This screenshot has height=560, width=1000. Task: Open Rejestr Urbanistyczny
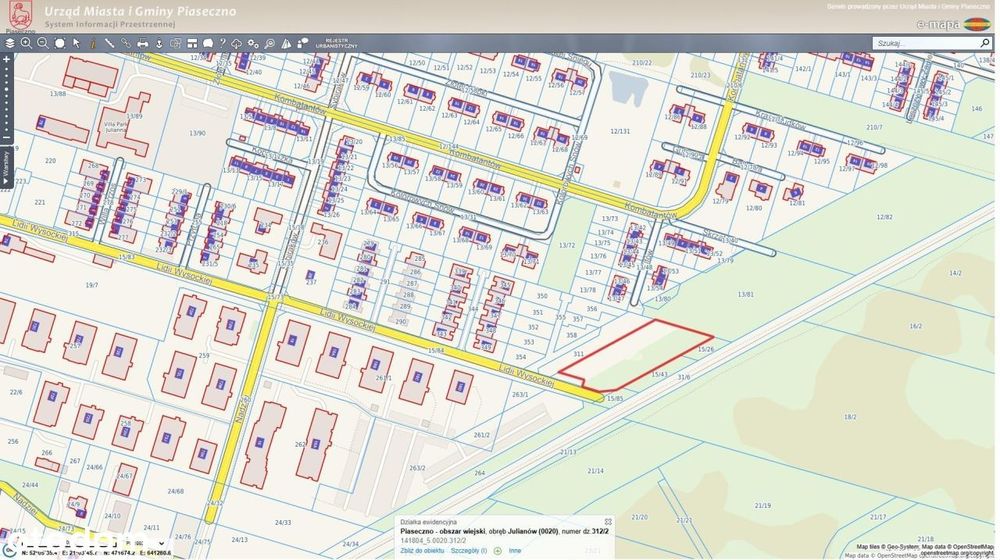coord(336,43)
